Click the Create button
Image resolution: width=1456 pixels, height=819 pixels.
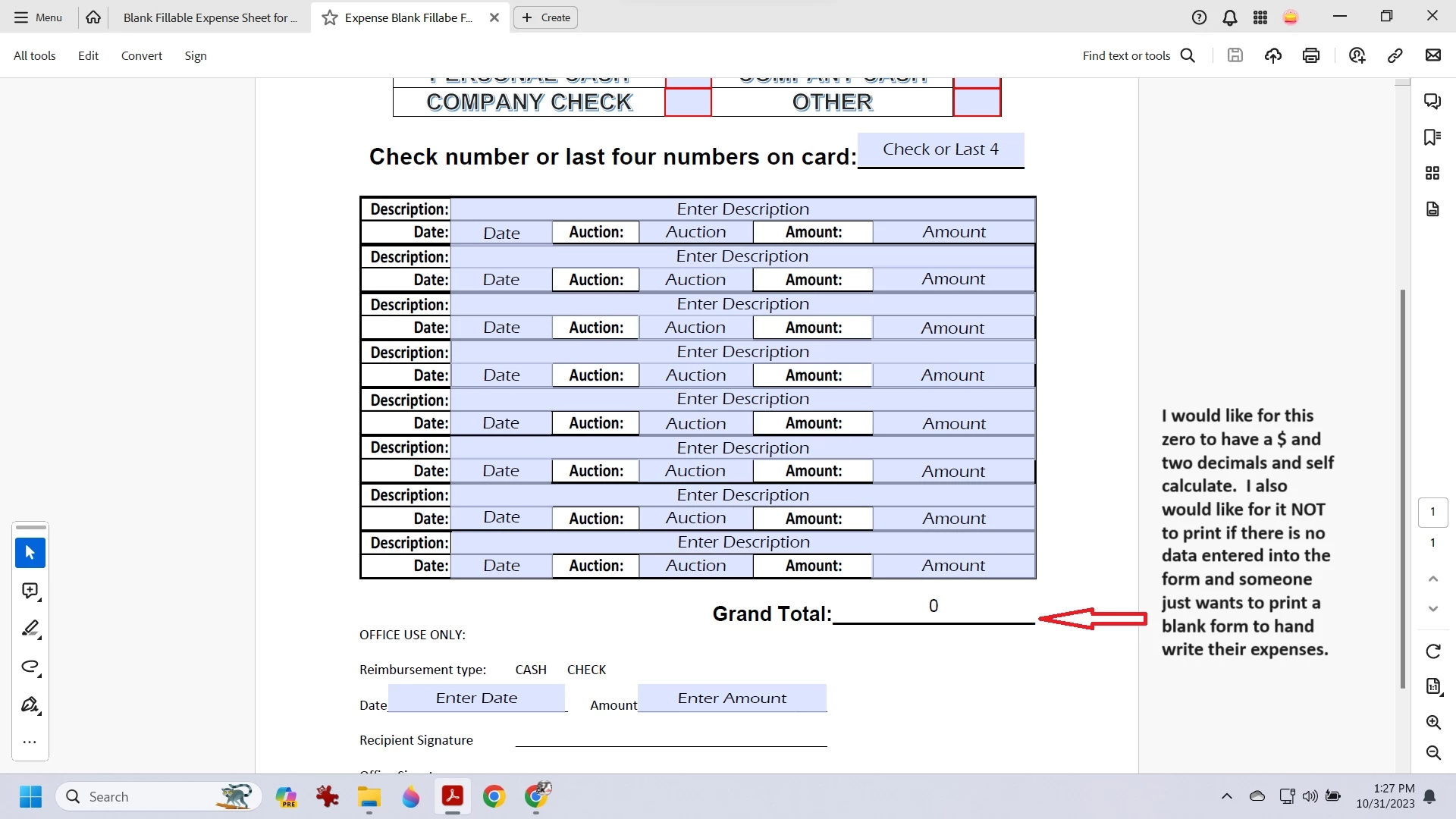(546, 17)
